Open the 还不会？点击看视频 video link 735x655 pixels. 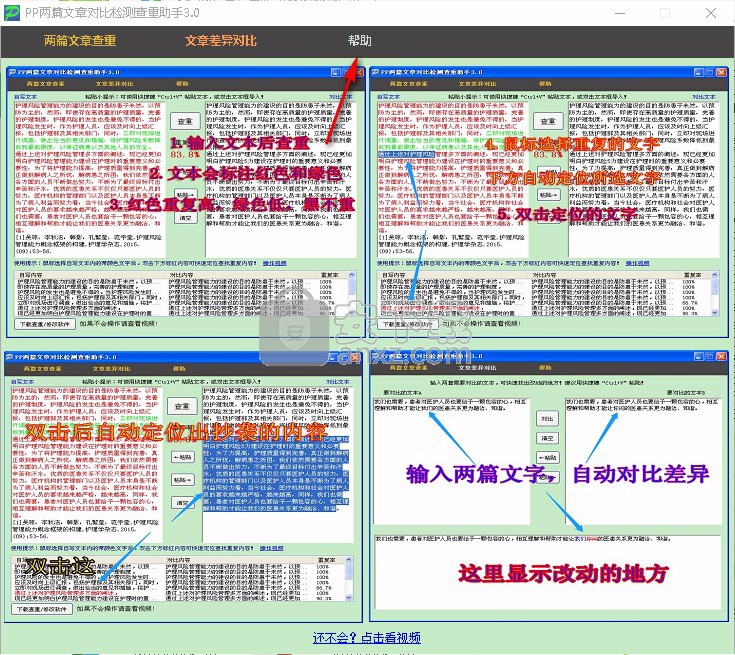point(367,638)
